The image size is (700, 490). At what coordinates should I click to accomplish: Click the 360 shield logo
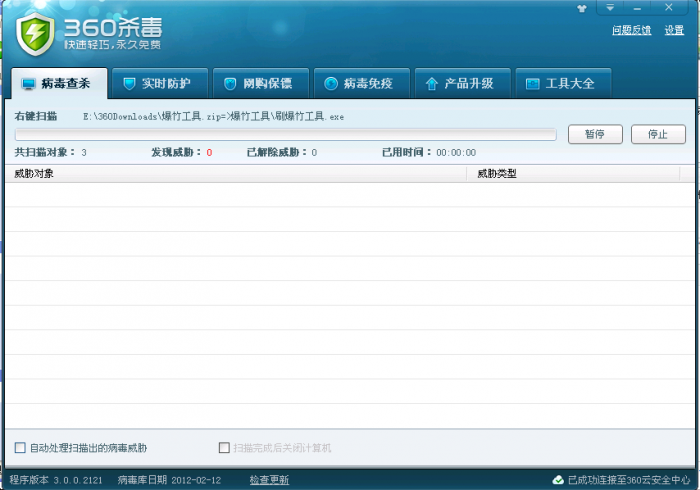point(35,34)
